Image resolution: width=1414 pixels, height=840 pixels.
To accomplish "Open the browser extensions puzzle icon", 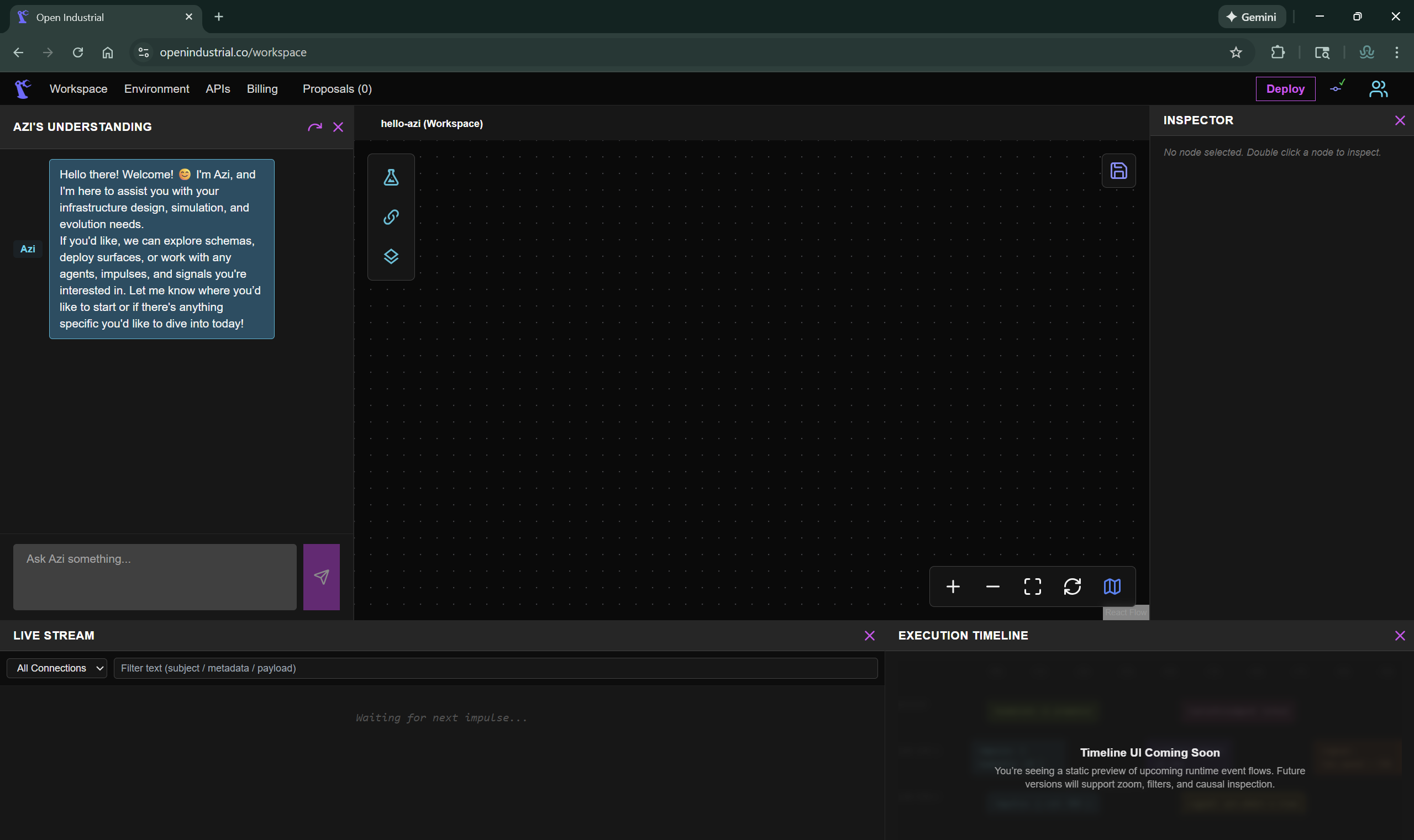I will (1278, 52).
